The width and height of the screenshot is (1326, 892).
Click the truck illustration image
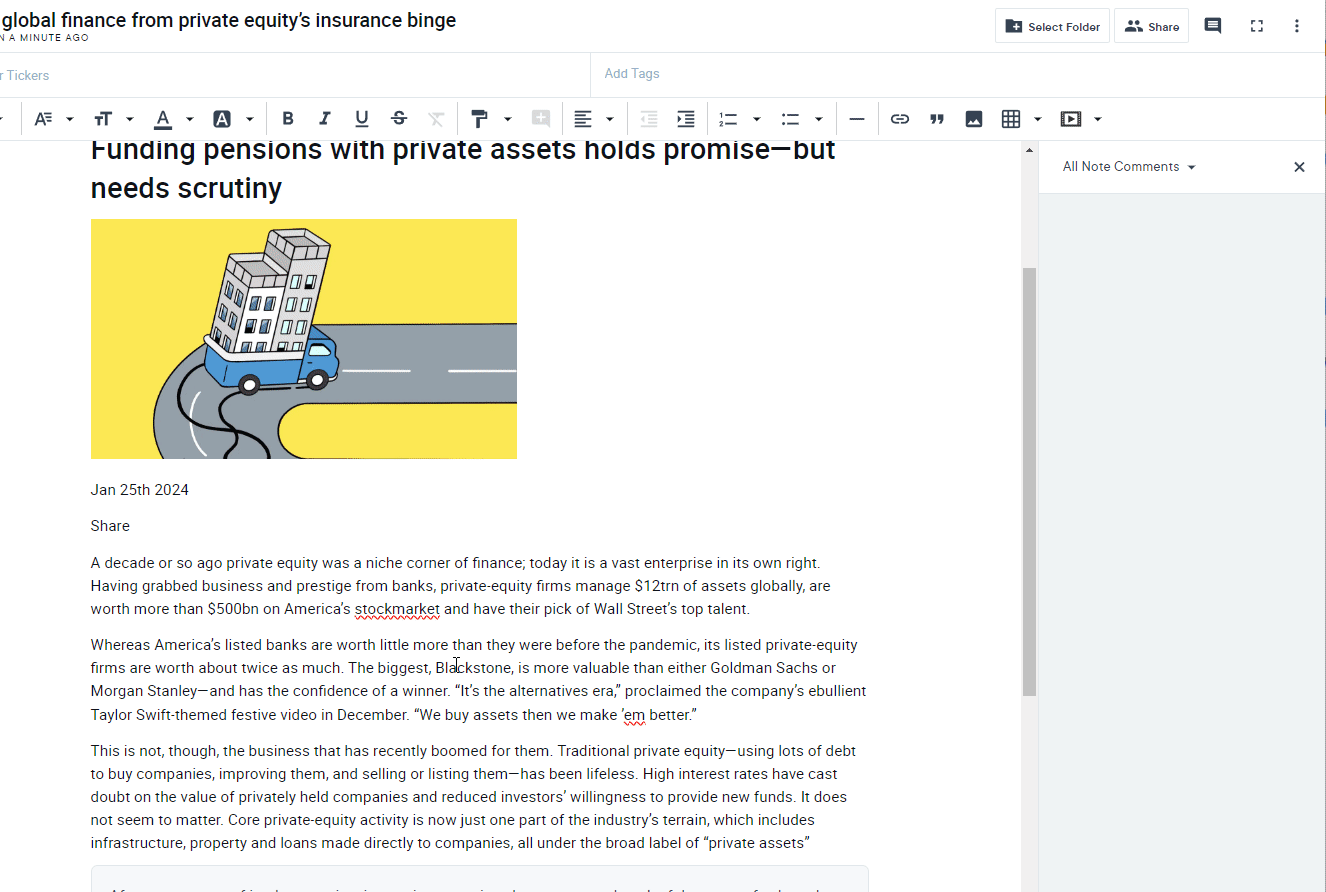(x=304, y=339)
